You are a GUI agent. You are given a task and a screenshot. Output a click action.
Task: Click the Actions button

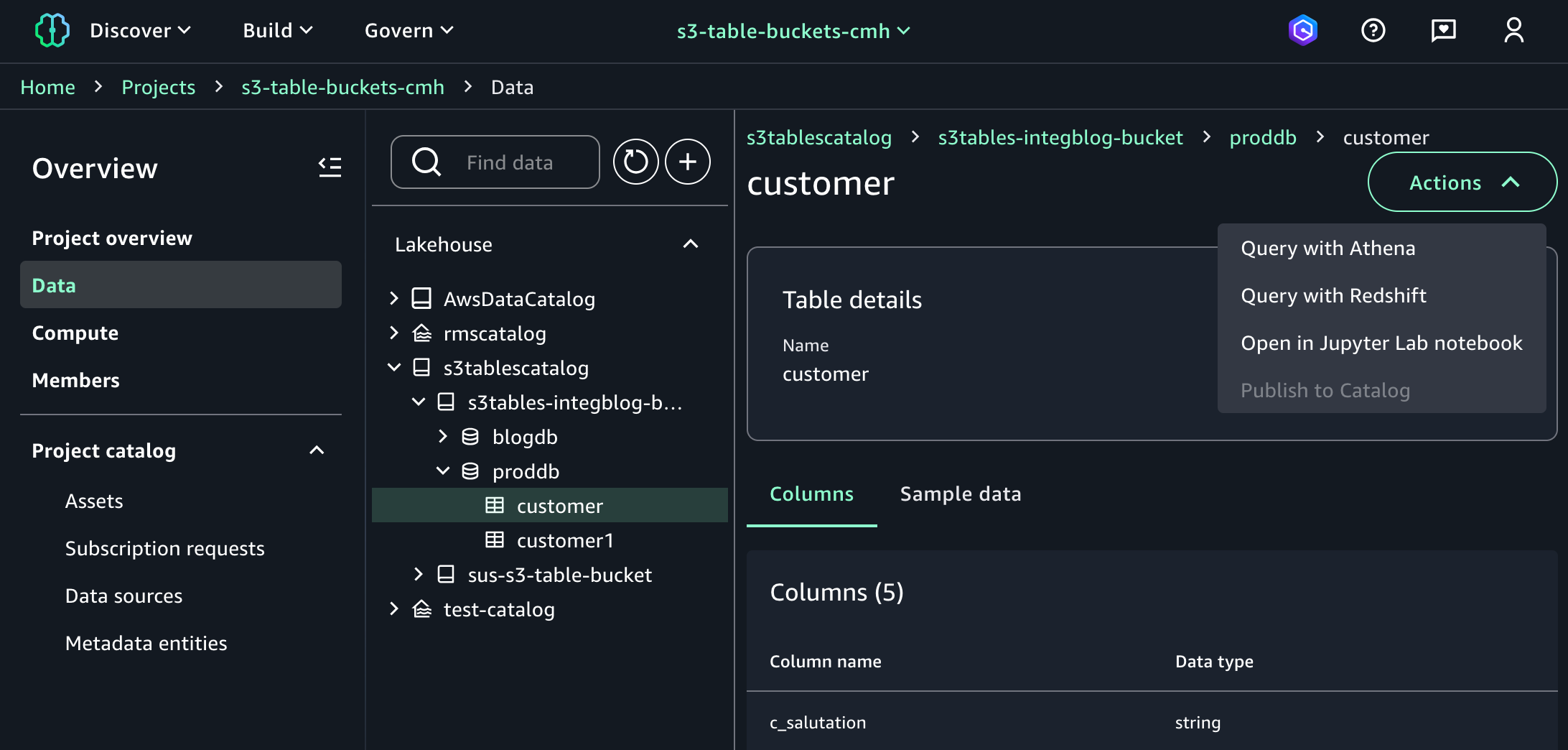[x=1462, y=182]
